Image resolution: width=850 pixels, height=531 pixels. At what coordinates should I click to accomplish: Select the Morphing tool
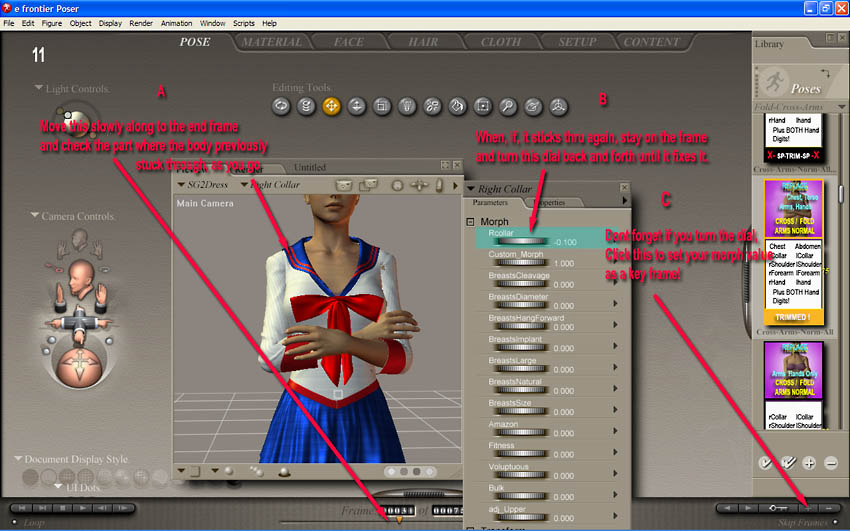click(x=533, y=106)
